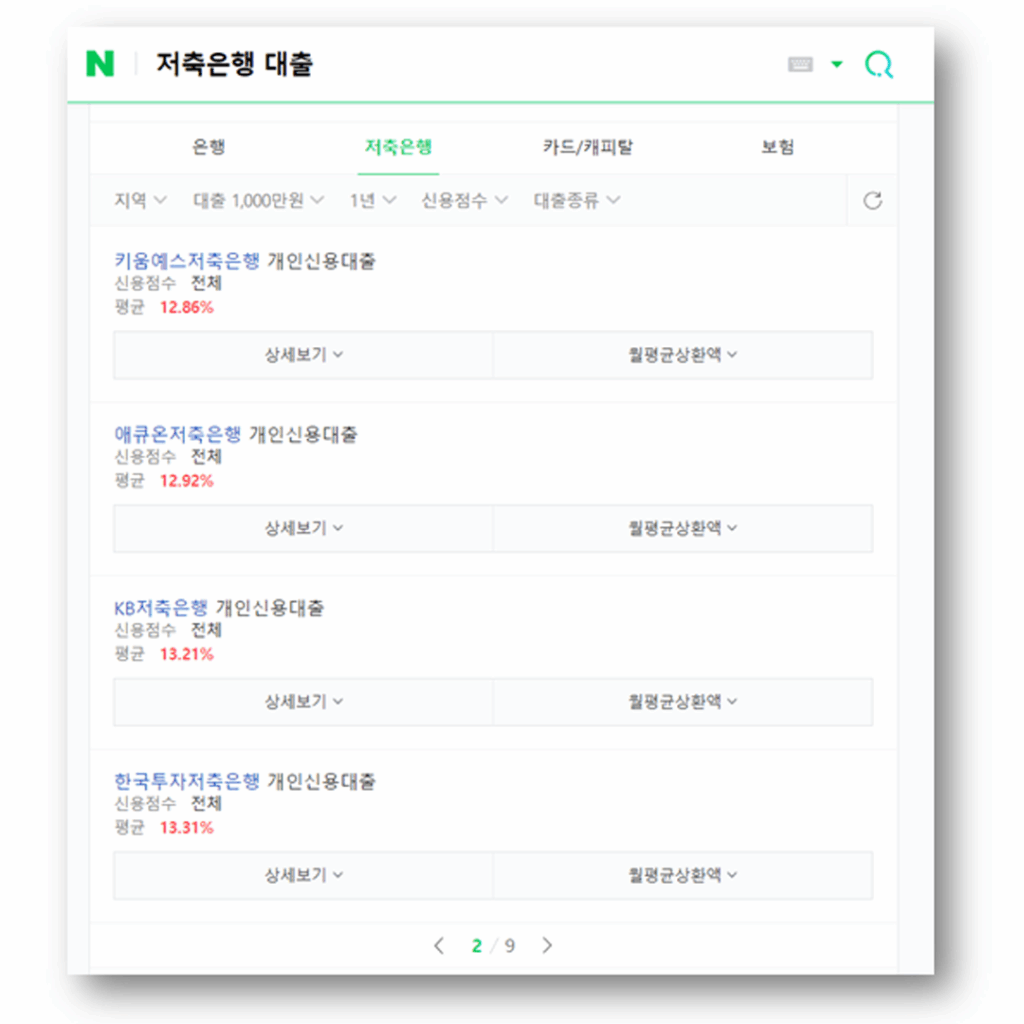
Task: Expand the green arrow beside keyboard icon
Action: click(837, 65)
